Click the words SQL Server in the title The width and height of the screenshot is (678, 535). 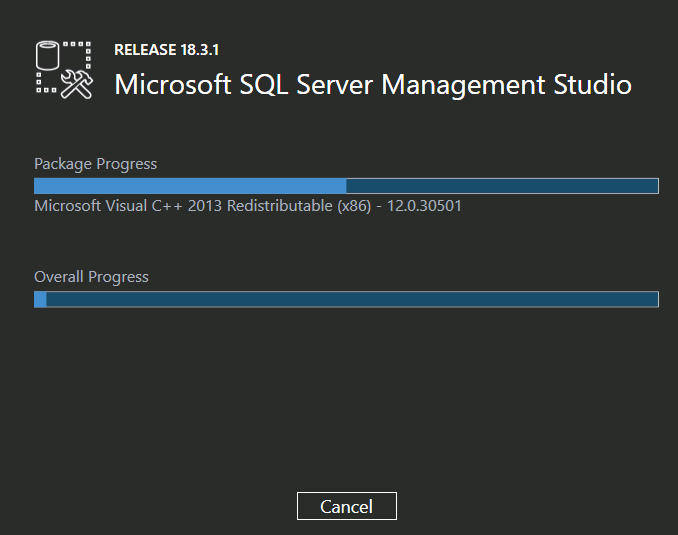[x=306, y=84]
